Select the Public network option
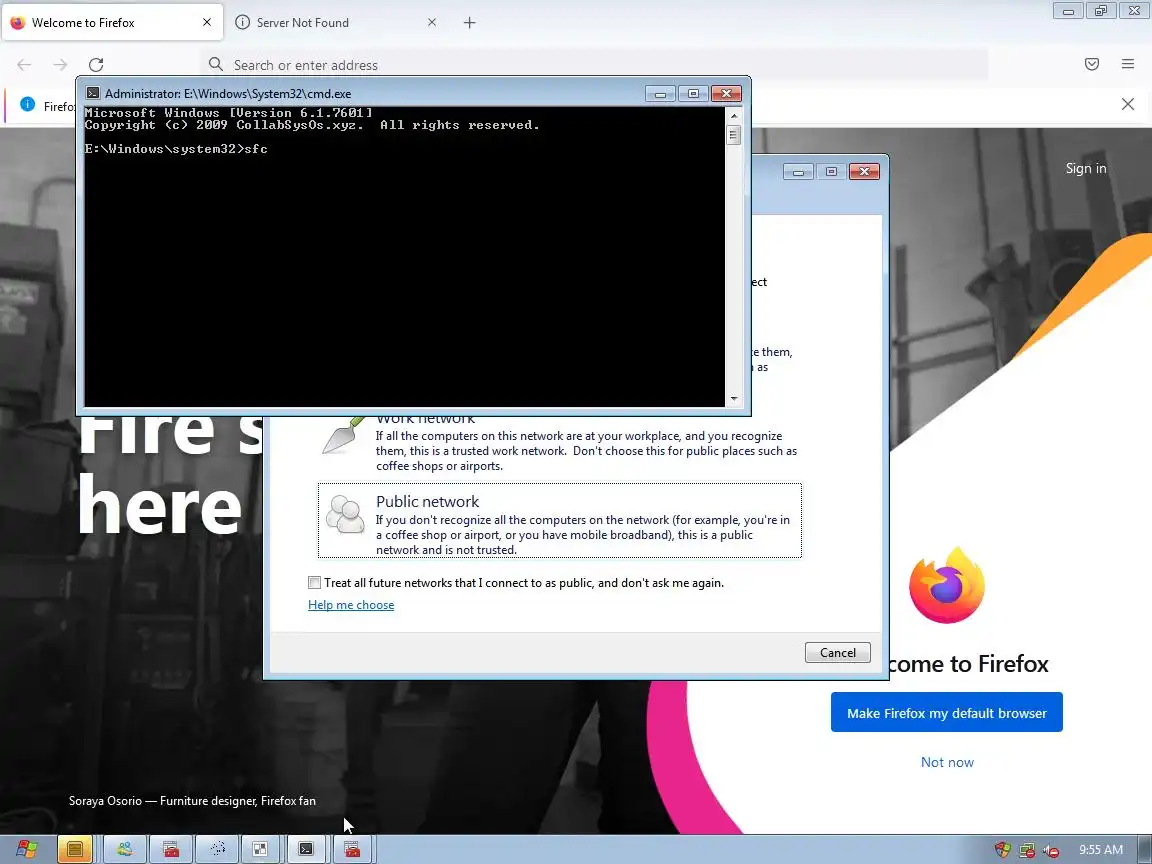 [560, 520]
